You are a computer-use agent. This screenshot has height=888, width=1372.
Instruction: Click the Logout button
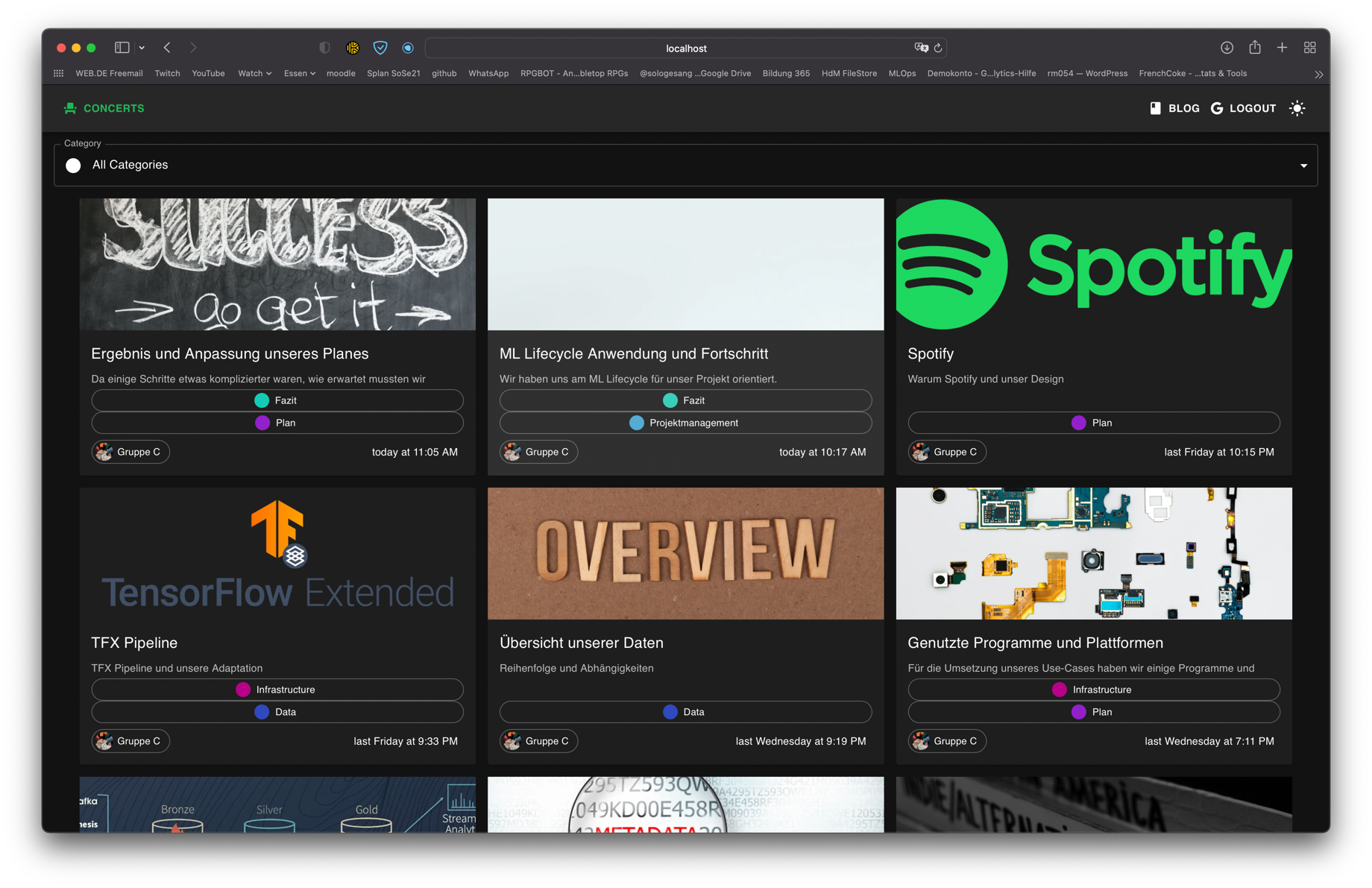pyautogui.click(x=1244, y=108)
